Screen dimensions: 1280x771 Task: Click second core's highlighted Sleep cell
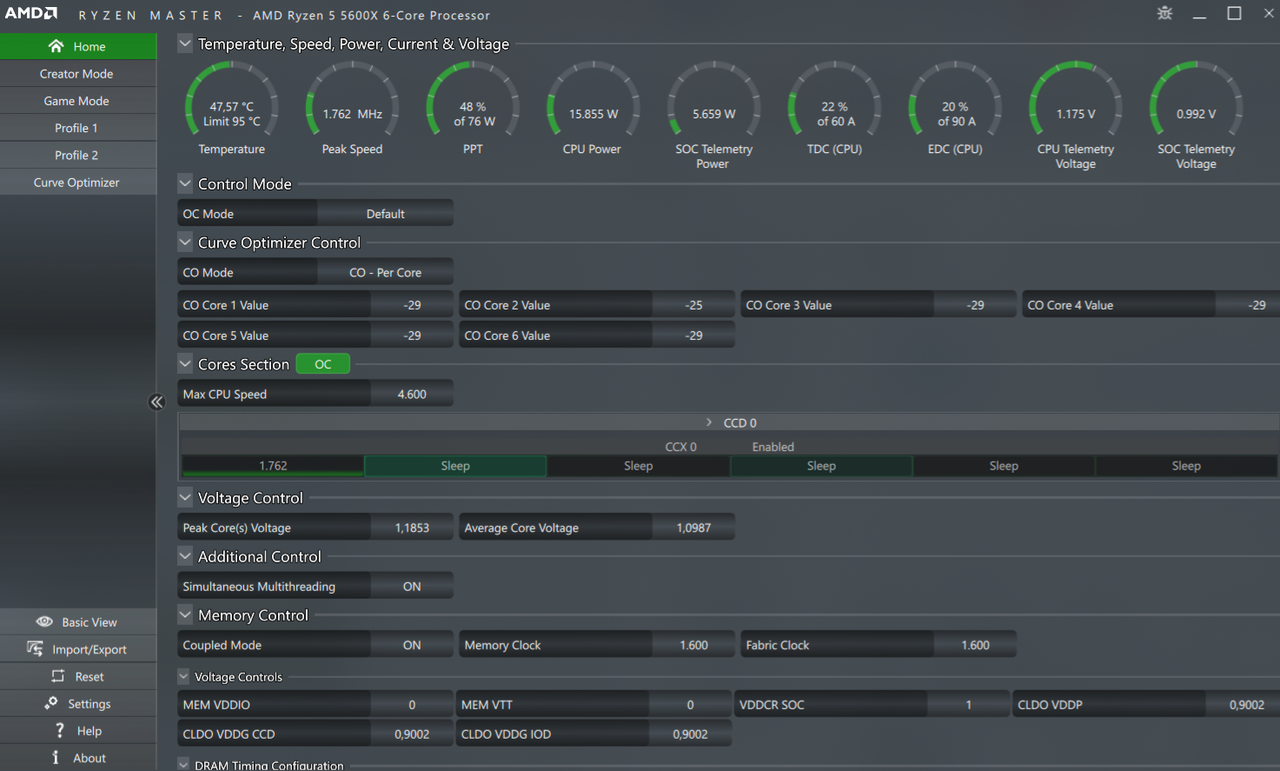pos(455,466)
